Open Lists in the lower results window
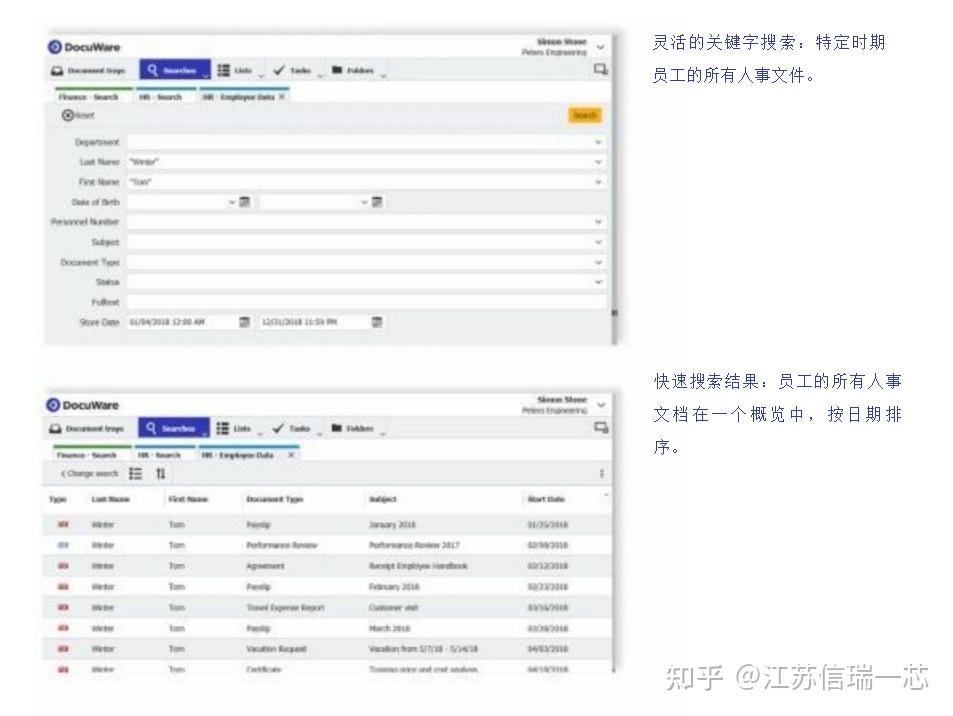The width and height of the screenshot is (953, 716). 234,429
